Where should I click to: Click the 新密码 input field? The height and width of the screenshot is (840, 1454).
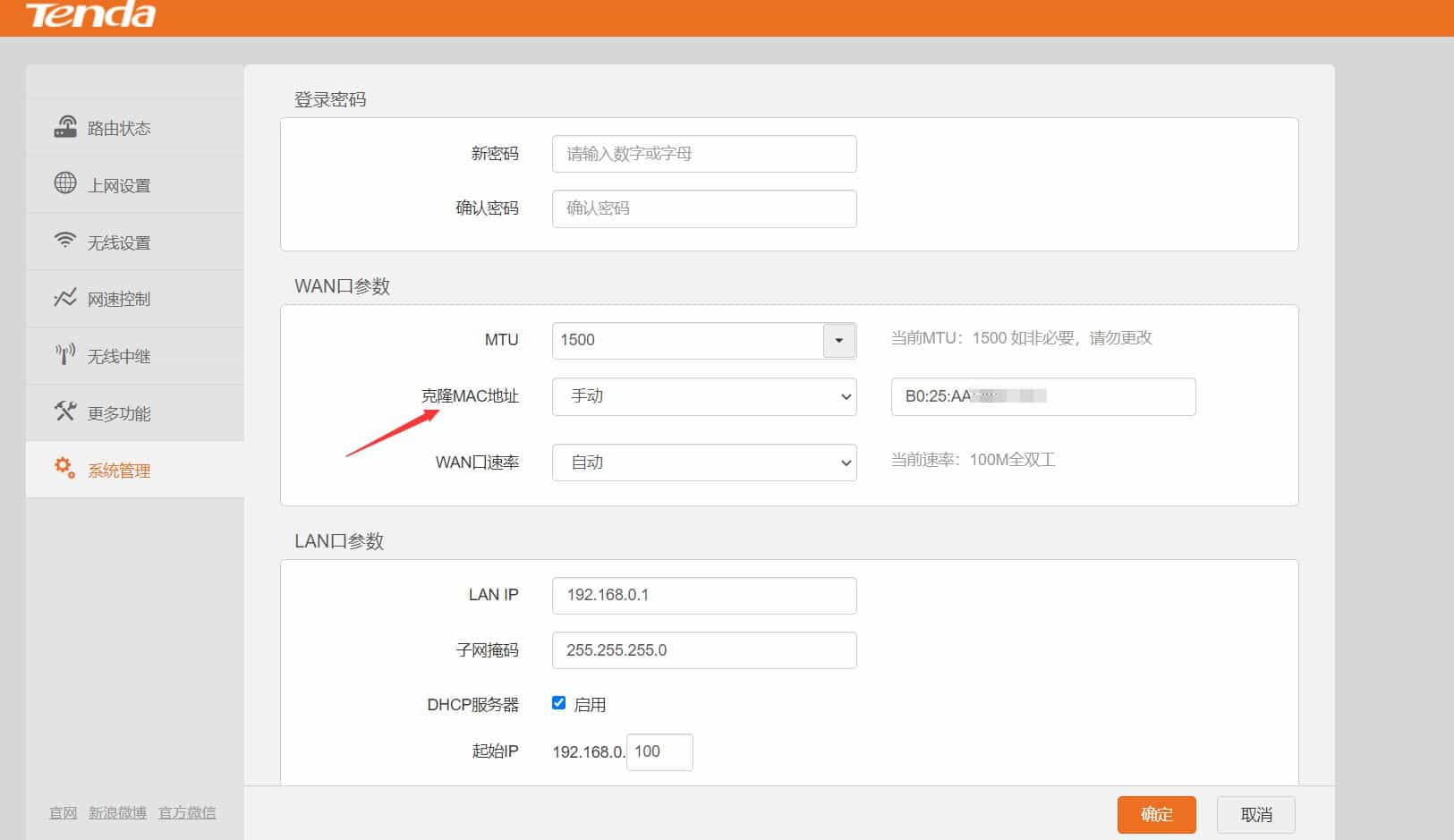[x=704, y=154]
